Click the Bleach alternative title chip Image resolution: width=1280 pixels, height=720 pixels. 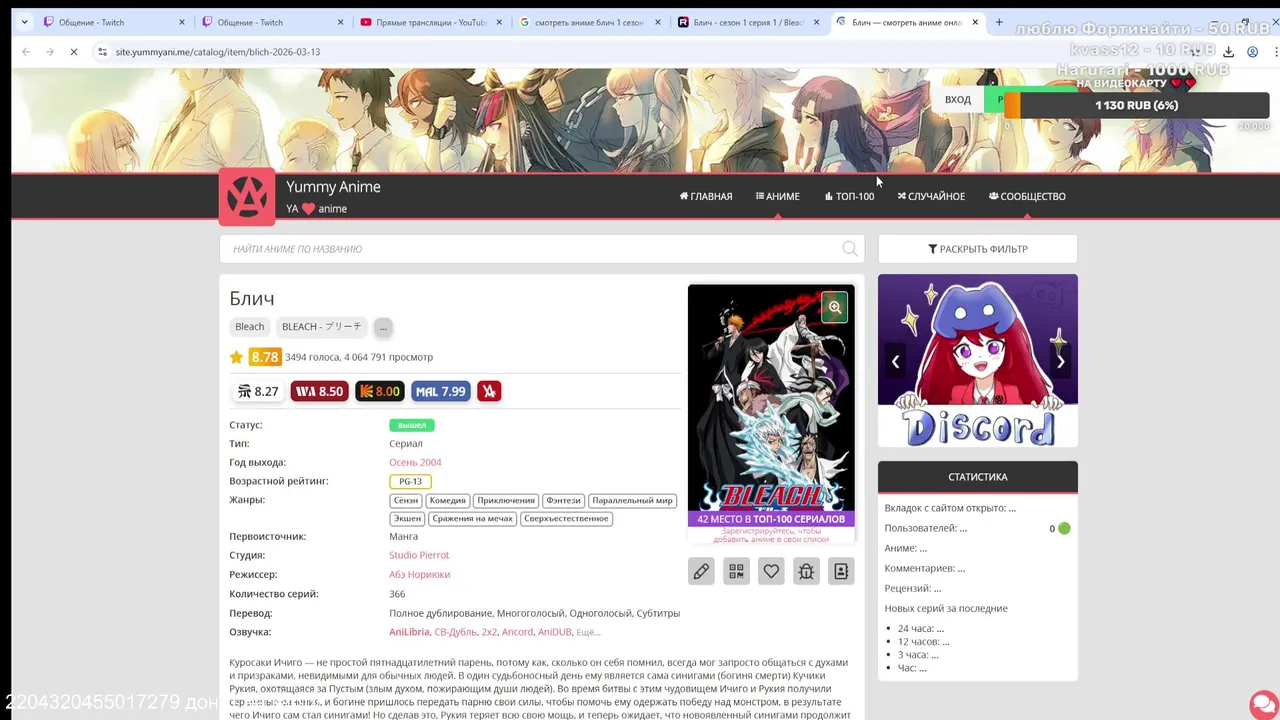tap(250, 327)
